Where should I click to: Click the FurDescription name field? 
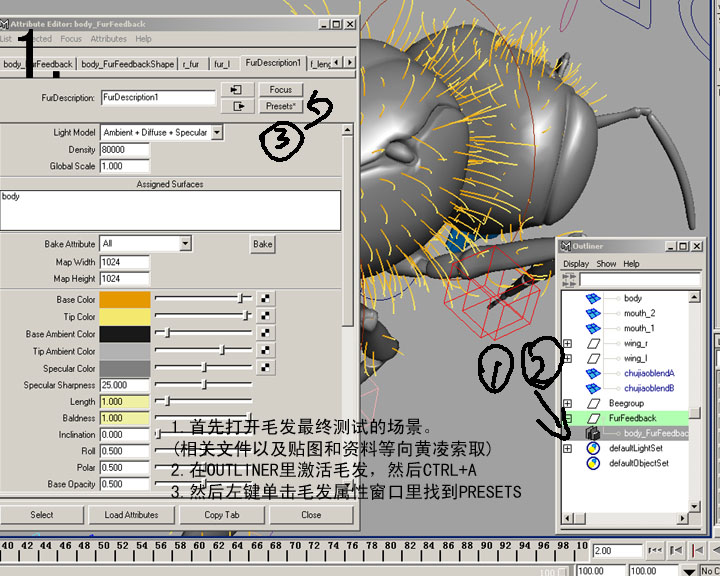[158, 97]
